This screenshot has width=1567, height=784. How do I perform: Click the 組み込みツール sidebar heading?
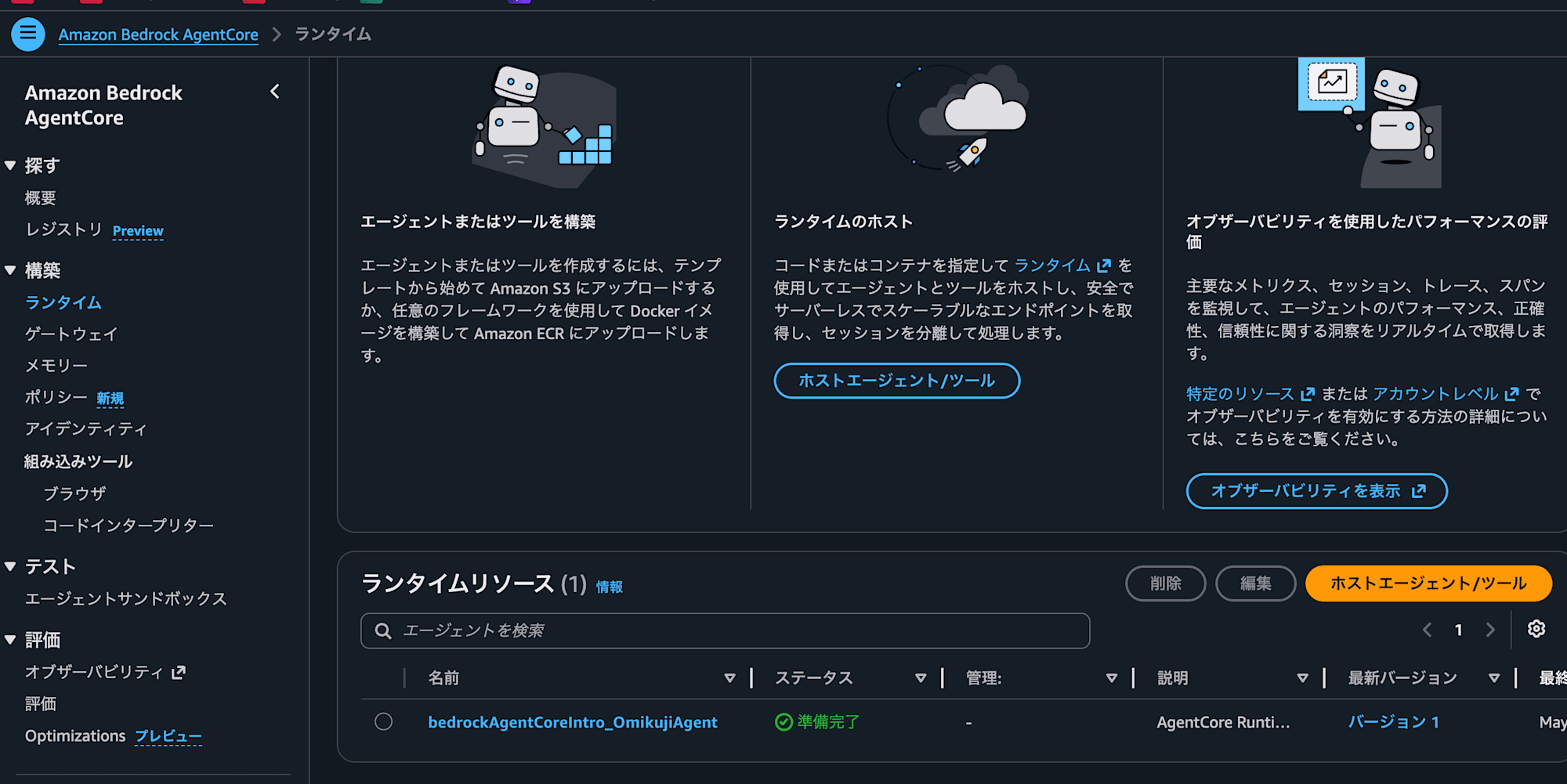click(78, 461)
